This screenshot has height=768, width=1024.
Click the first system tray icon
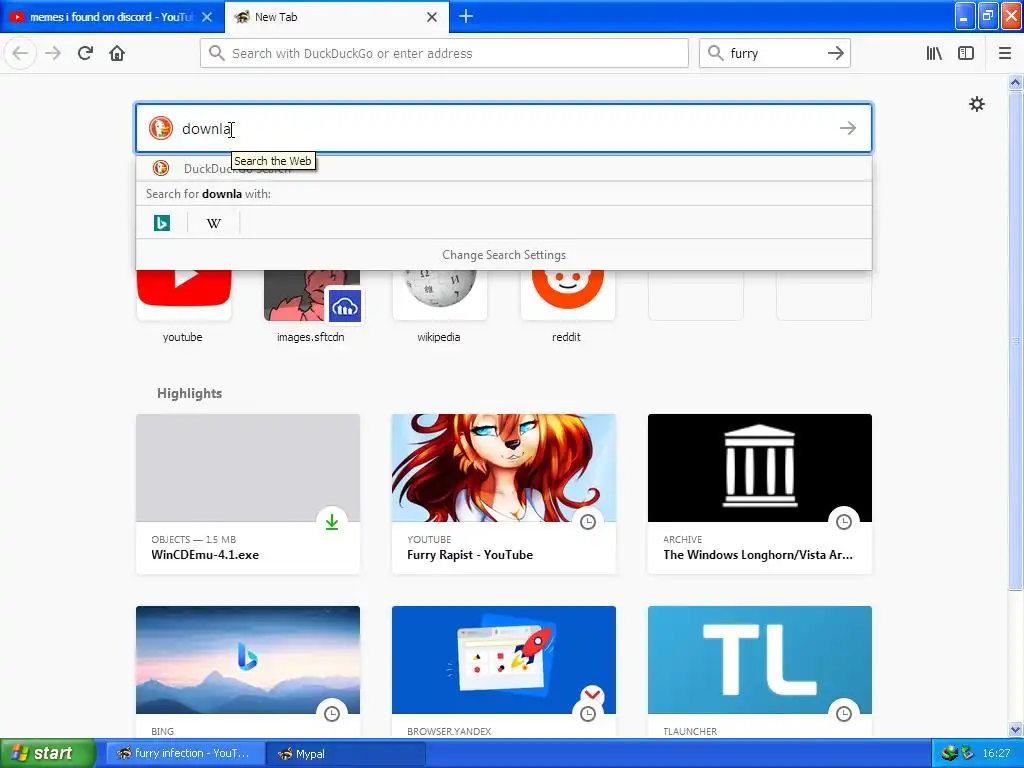(x=949, y=754)
